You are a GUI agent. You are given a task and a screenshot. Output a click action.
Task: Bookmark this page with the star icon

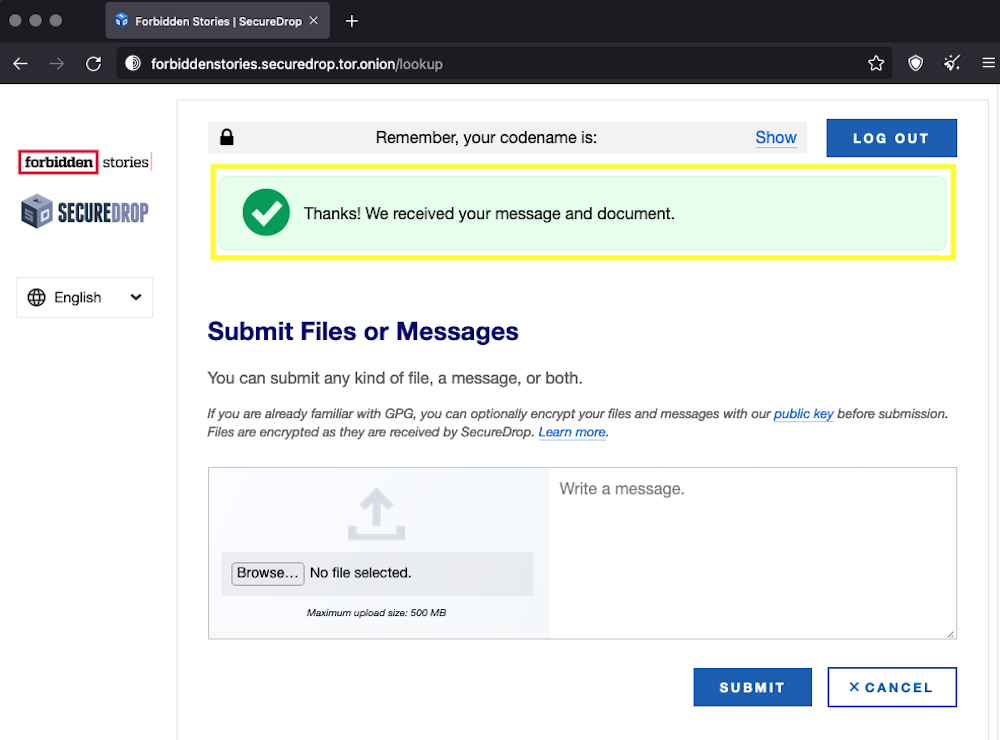(x=876, y=64)
